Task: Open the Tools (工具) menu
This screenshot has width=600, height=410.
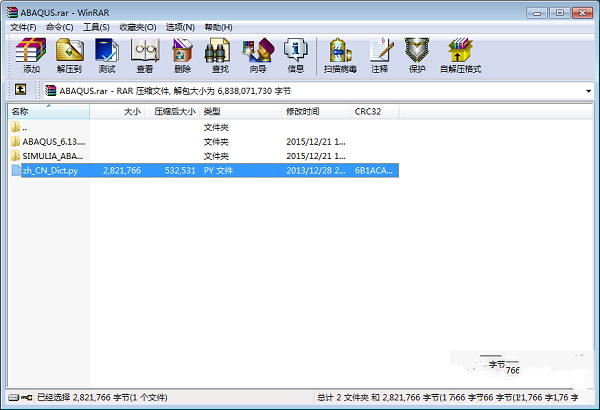Action: pos(96,27)
